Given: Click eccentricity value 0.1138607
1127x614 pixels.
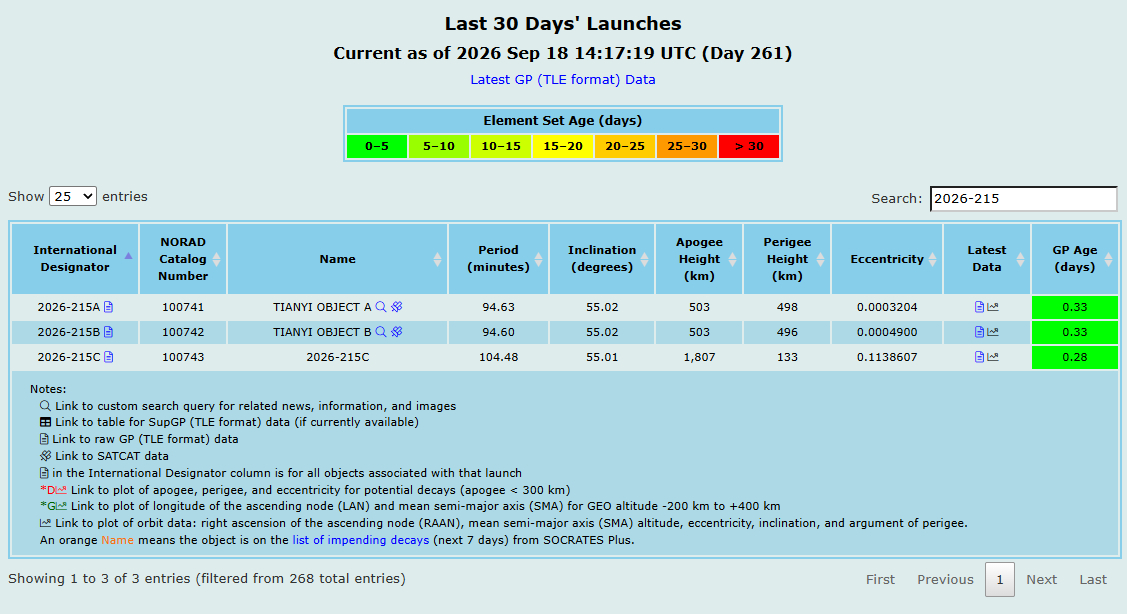Looking at the screenshot, I should click(x=887, y=357).
